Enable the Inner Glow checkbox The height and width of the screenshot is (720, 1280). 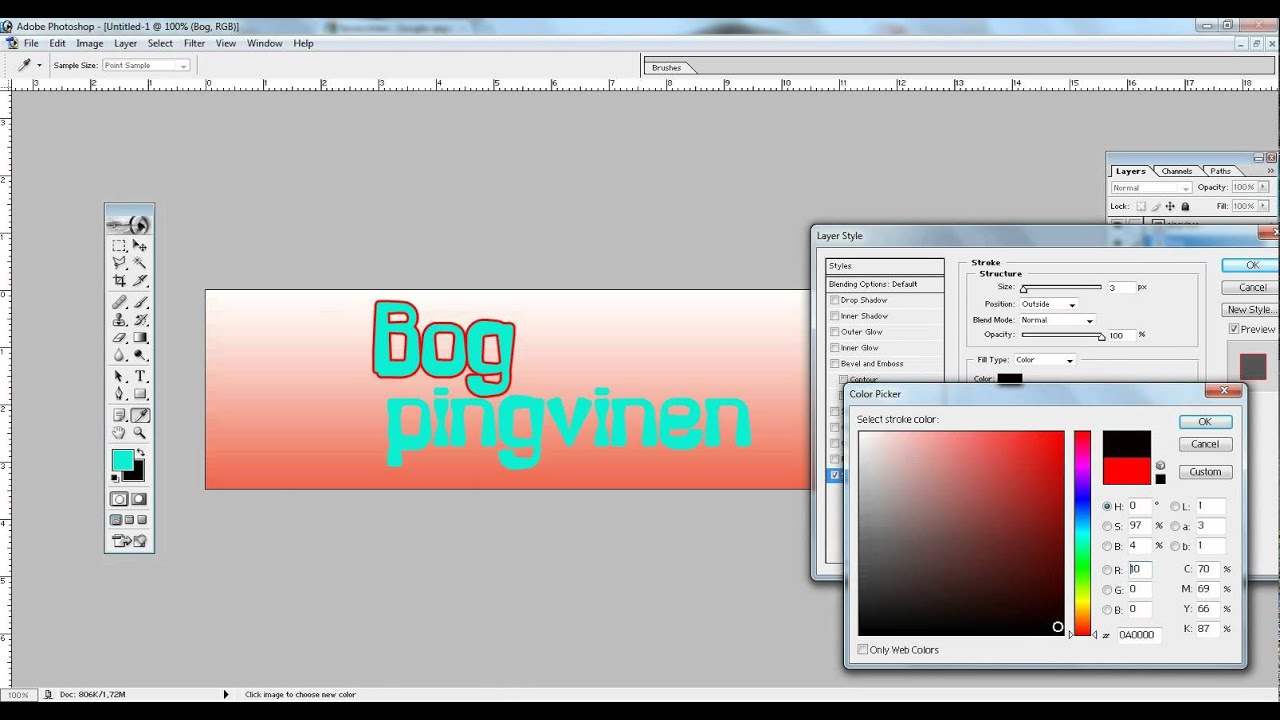tap(835, 348)
